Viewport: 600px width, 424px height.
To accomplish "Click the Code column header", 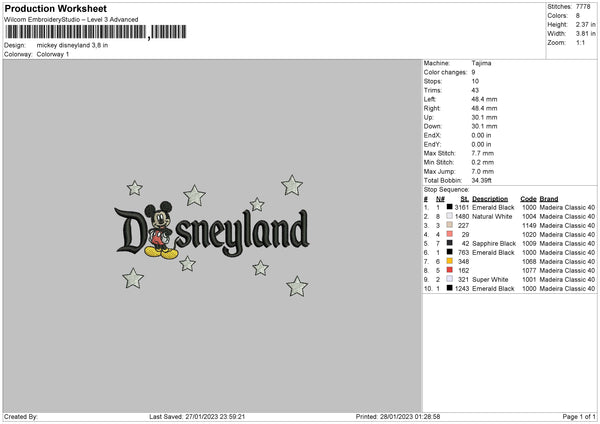I will (x=528, y=199).
